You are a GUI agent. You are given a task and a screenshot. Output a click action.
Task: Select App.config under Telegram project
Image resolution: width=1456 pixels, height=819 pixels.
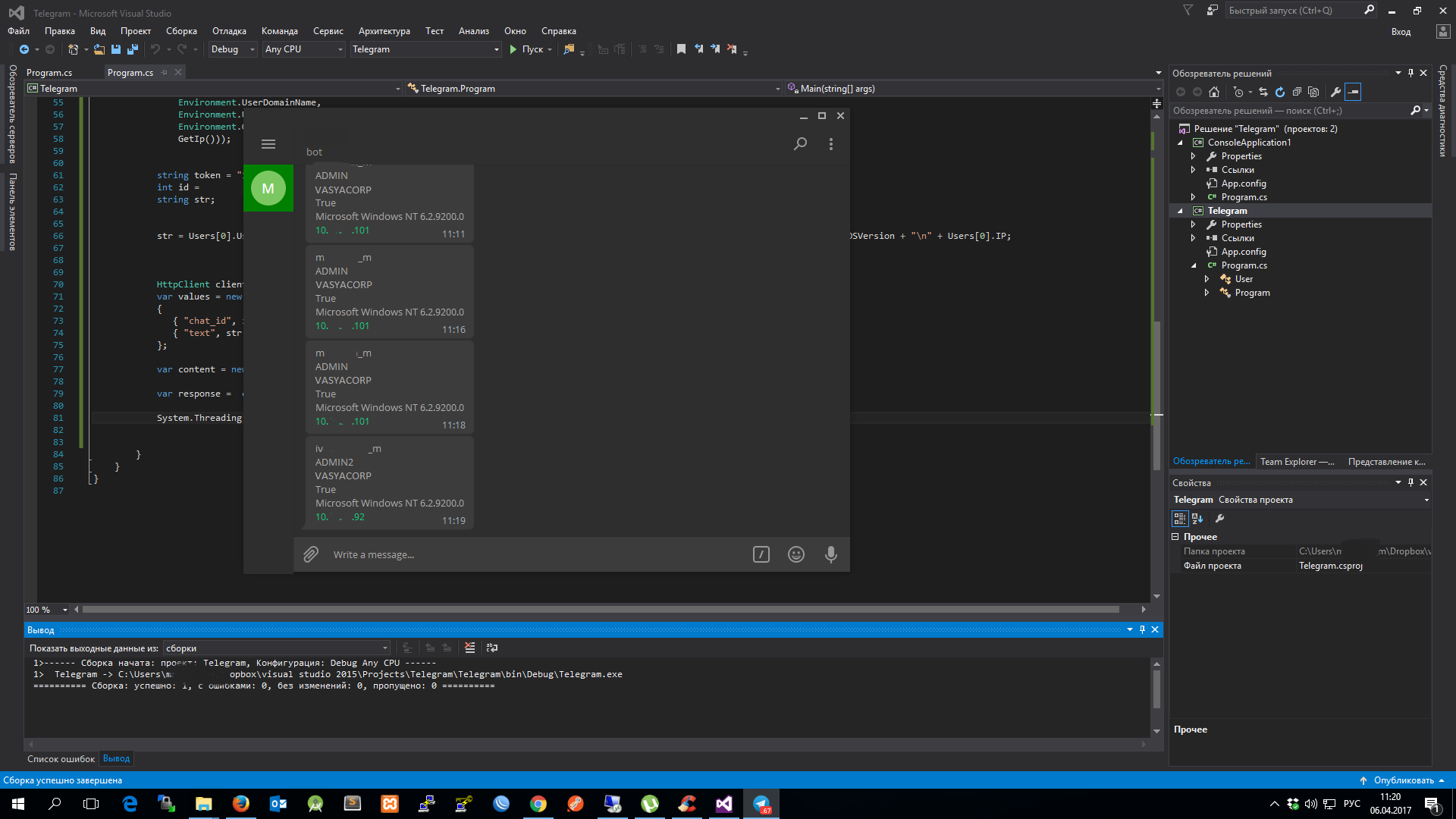click(1244, 252)
